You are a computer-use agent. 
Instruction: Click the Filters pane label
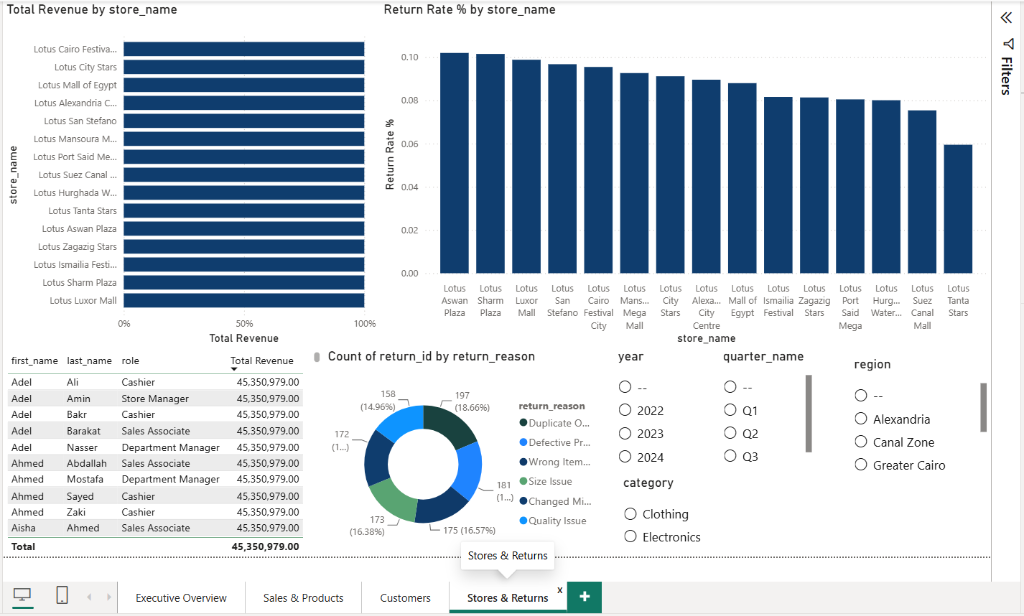tap(1007, 76)
